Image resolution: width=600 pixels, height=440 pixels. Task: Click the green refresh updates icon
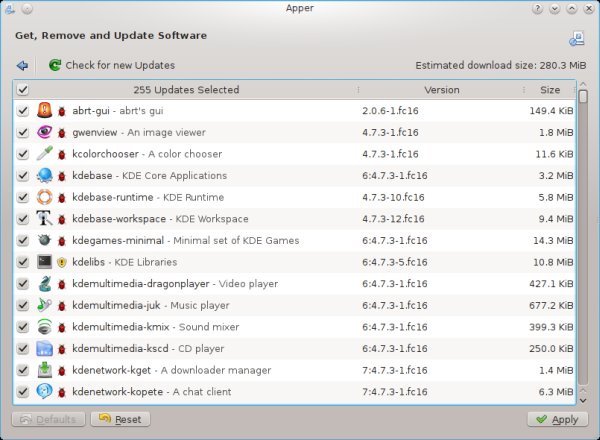[x=55, y=65]
